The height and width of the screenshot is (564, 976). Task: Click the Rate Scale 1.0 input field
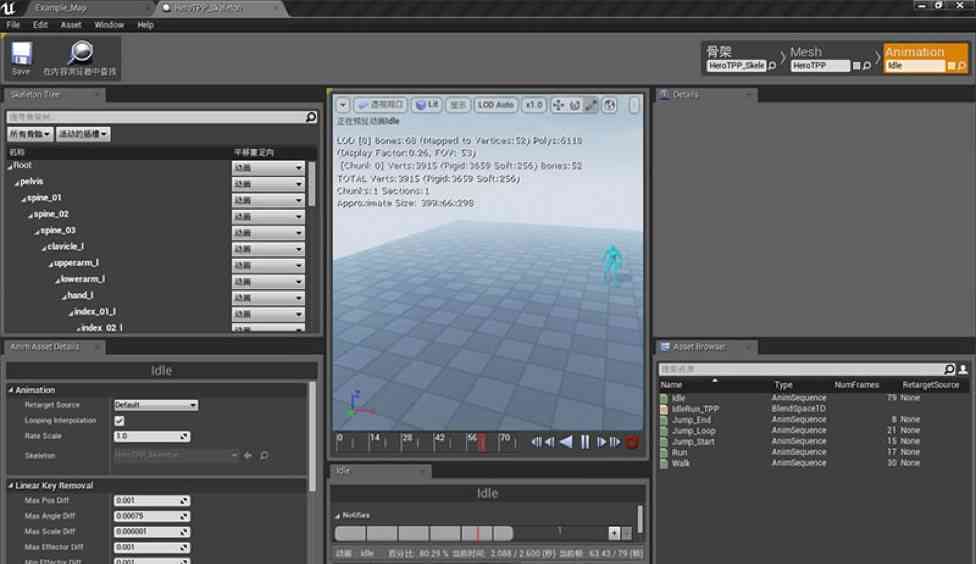click(x=152, y=436)
